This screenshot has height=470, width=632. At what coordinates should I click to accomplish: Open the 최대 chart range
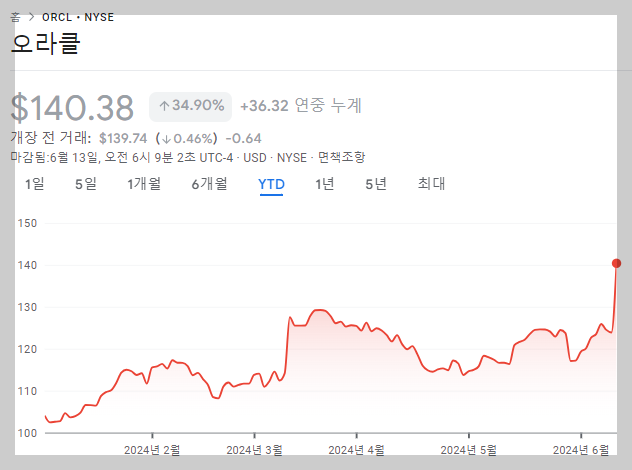tap(431, 184)
